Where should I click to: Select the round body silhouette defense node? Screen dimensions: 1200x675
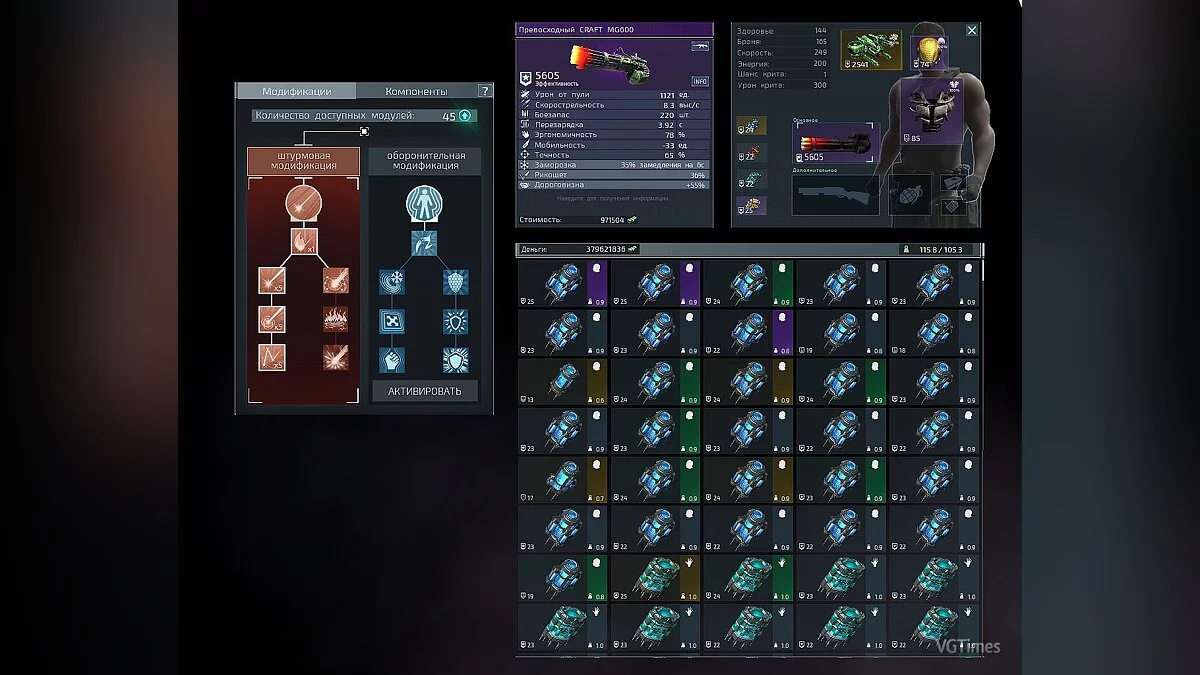(x=425, y=204)
